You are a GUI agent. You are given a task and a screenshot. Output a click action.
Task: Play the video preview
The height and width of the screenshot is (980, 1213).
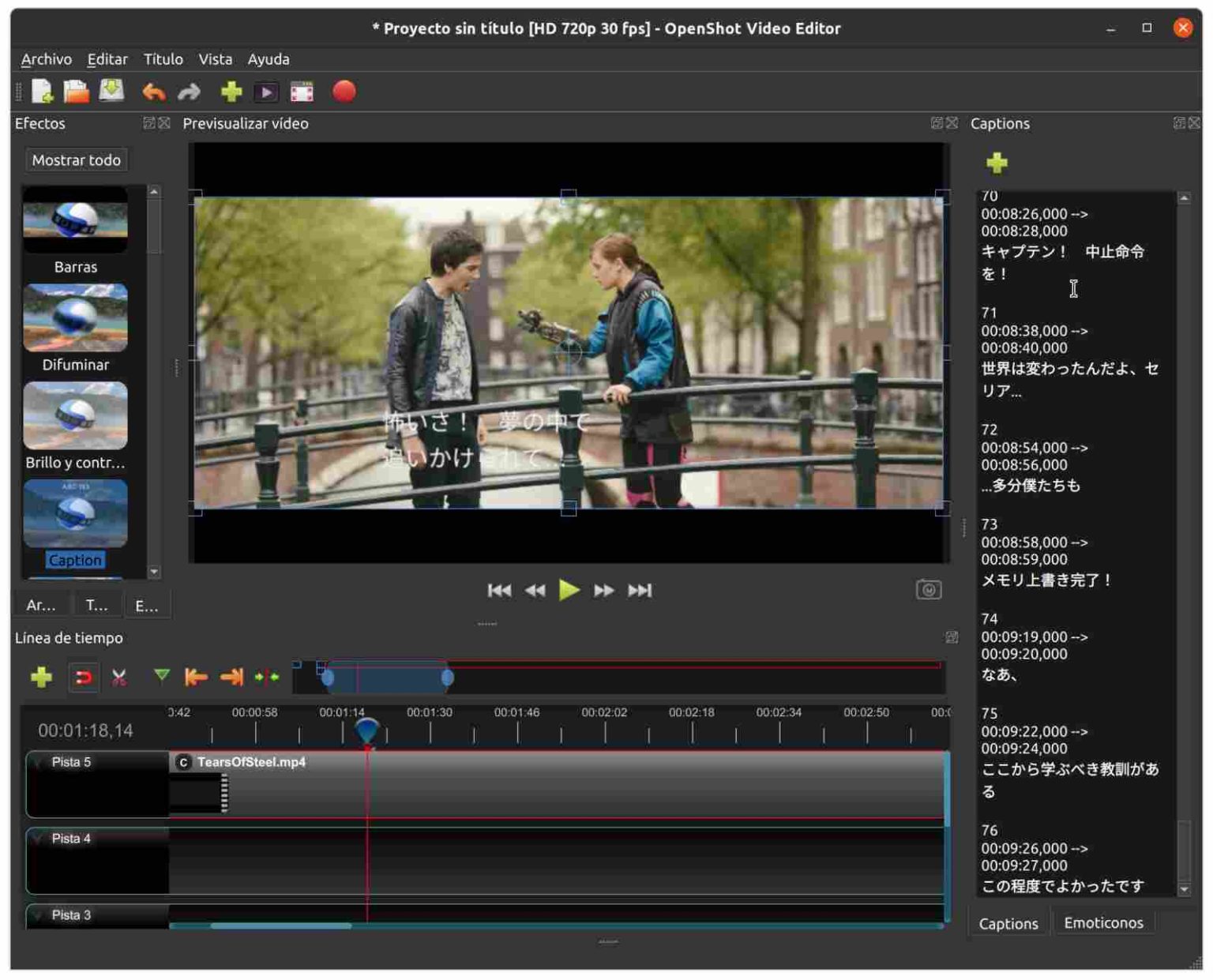tap(569, 590)
